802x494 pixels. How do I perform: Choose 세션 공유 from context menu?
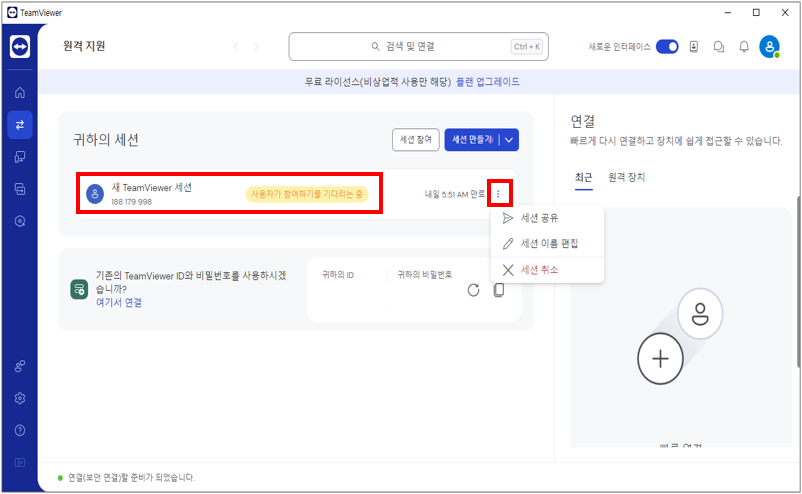[547, 218]
